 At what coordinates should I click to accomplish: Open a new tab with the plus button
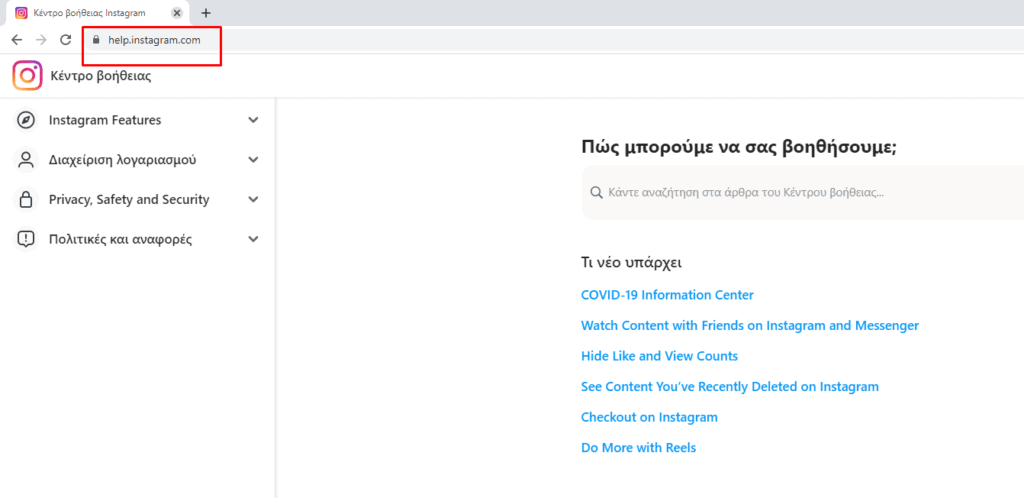(206, 12)
